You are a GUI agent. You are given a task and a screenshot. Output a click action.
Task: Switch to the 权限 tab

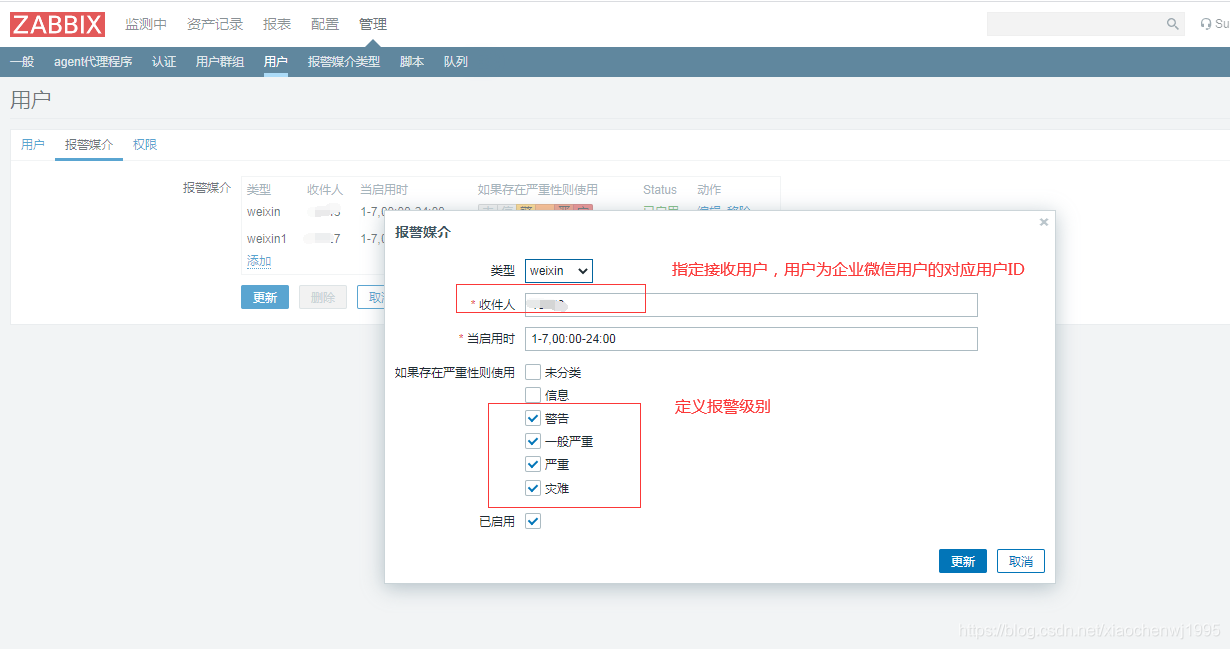[145, 145]
